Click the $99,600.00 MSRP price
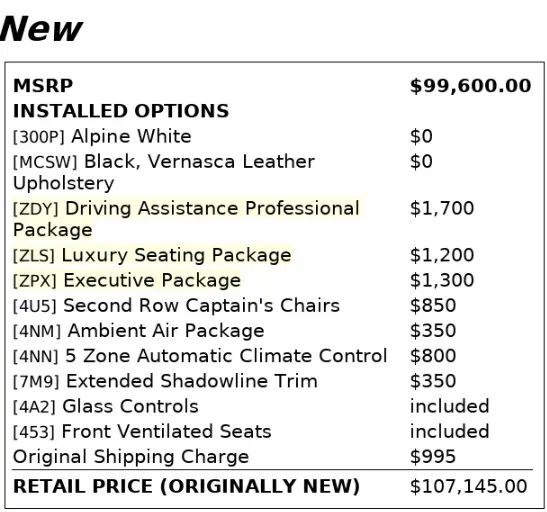This screenshot has width=547, height=512. coord(470,86)
